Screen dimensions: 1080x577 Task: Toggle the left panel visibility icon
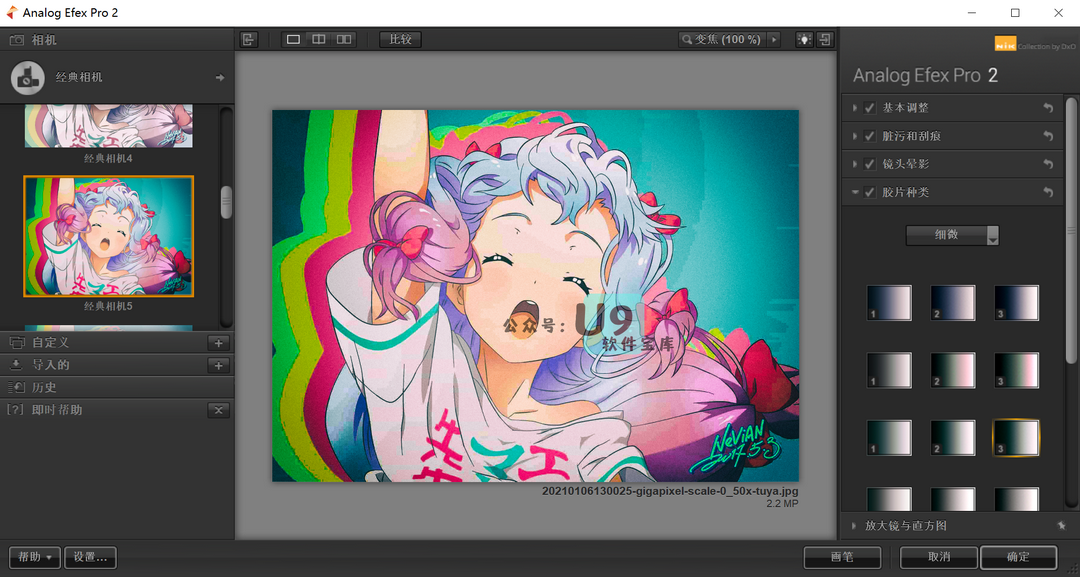coord(249,39)
